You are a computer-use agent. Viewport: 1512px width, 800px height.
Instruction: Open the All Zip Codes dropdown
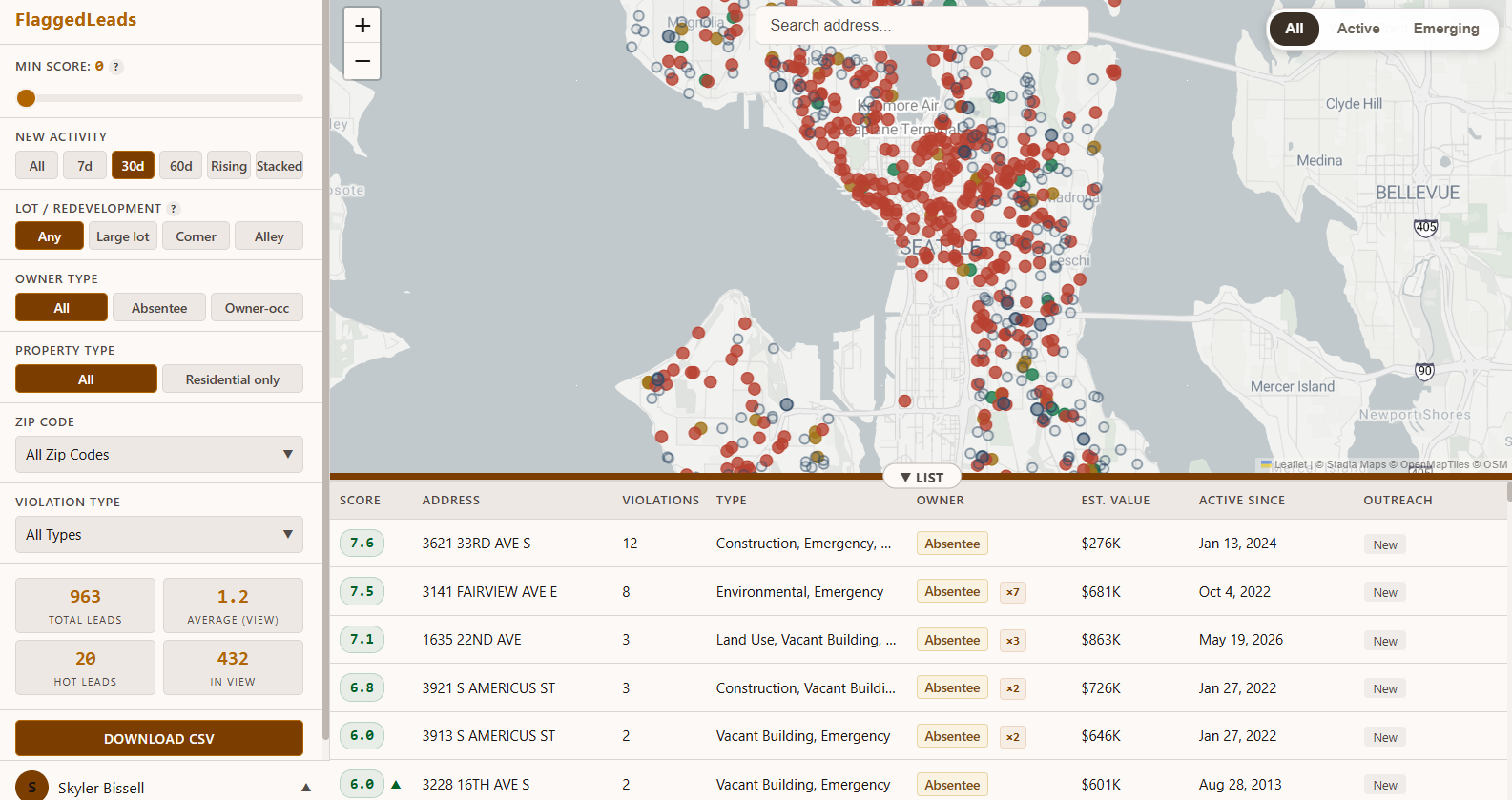point(159,455)
